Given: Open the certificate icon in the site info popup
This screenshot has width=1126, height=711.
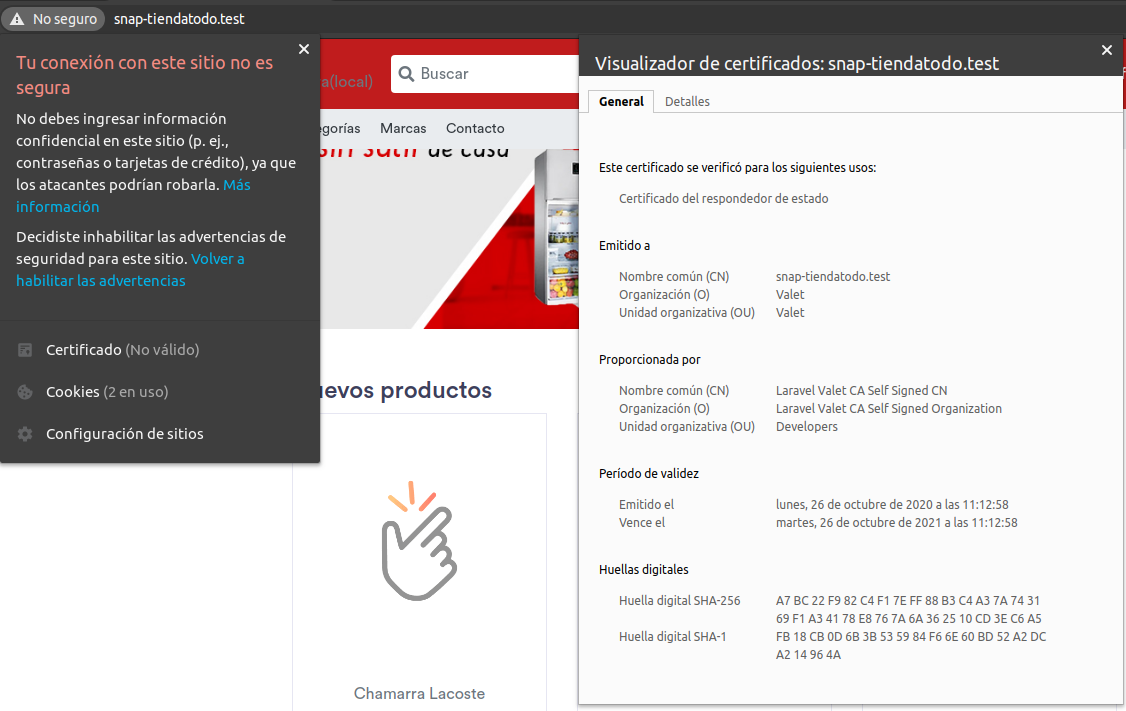Looking at the screenshot, I should click(x=24, y=349).
